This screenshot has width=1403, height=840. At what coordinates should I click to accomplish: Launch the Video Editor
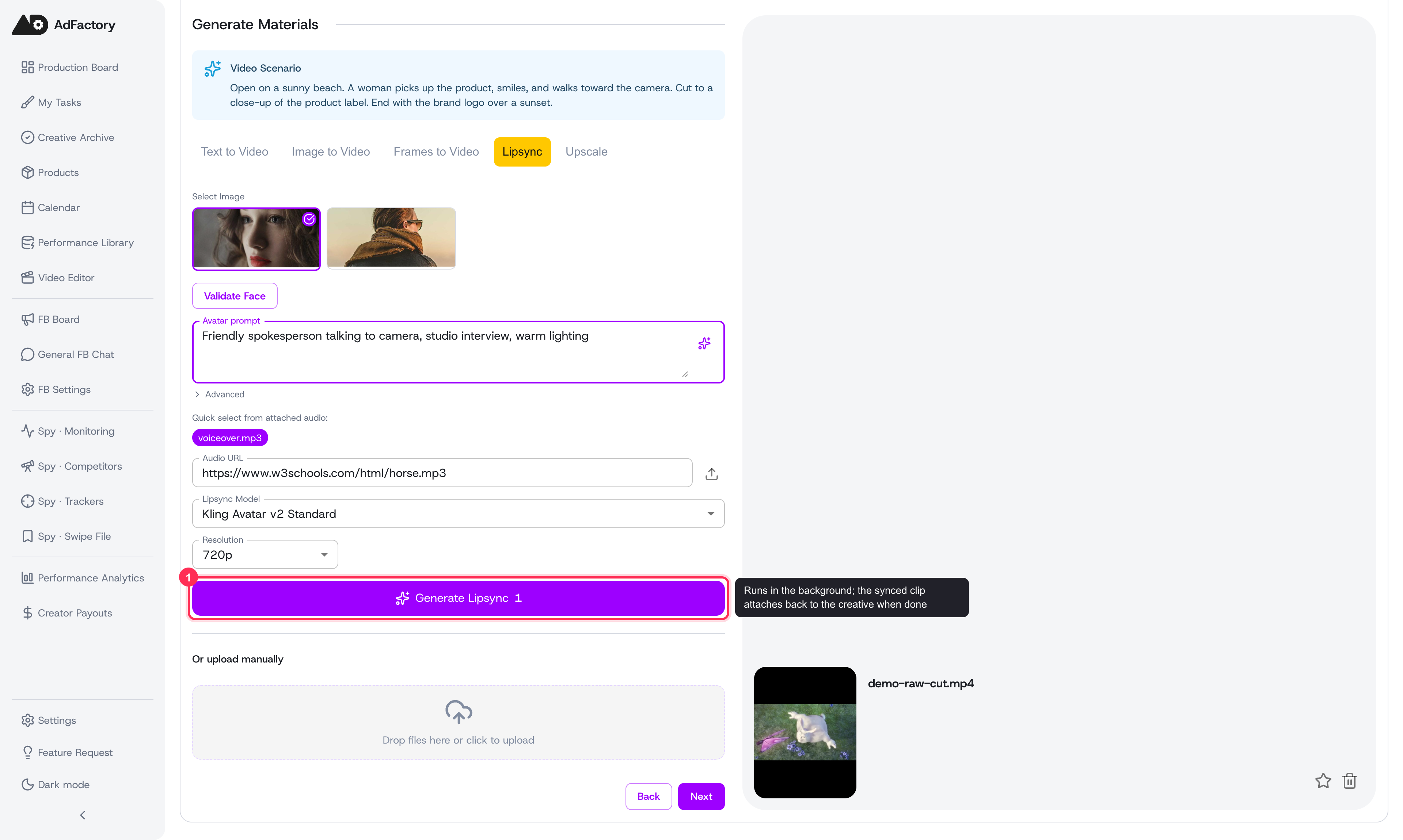click(58, 278)
